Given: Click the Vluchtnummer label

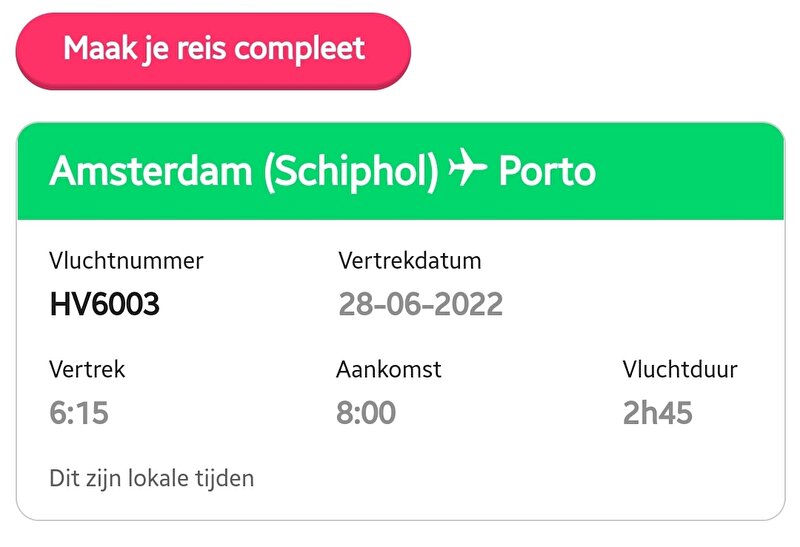Looking at the screenshot, I should [126, 261].
